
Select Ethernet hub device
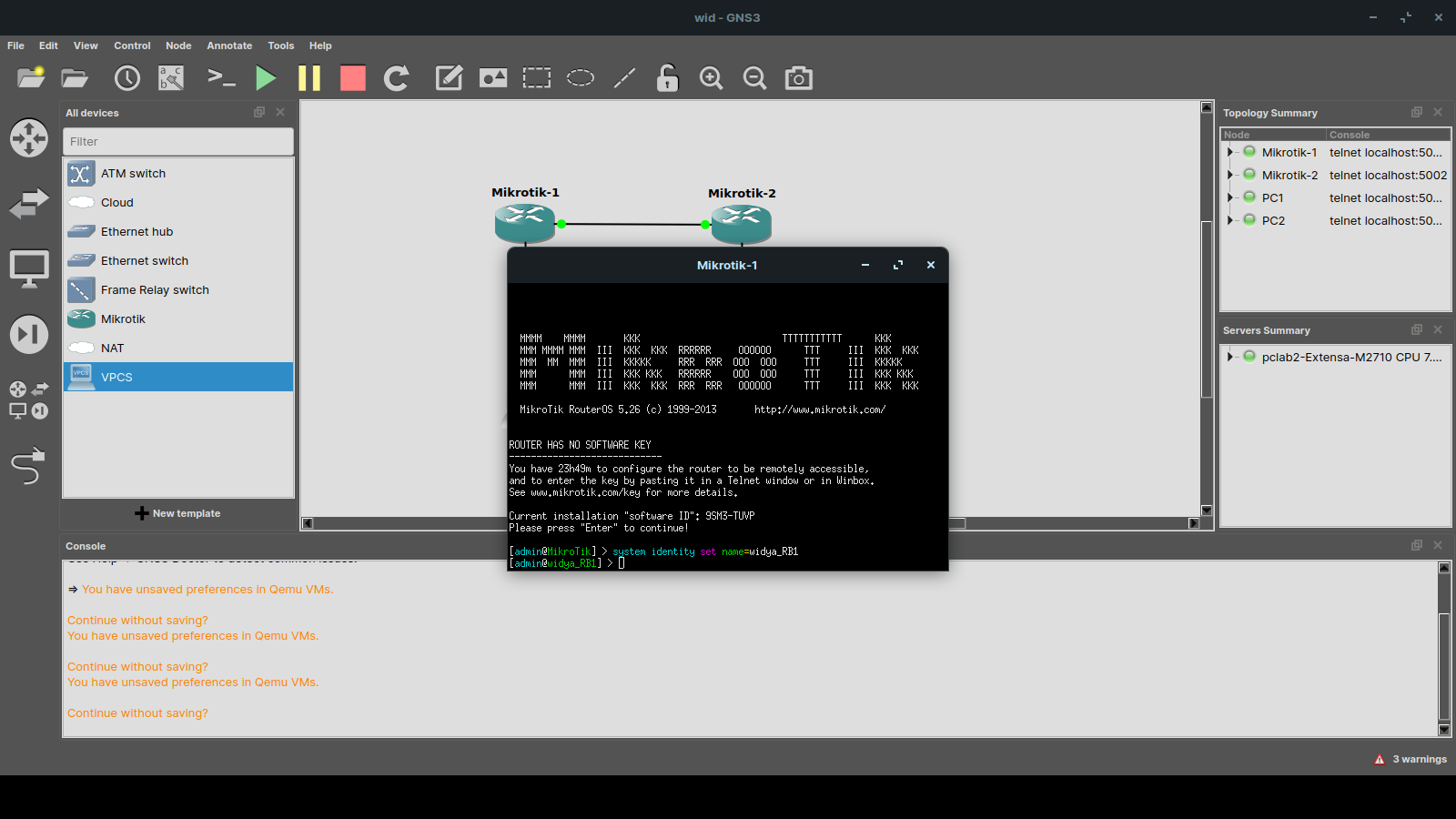[x=178, y=231]
